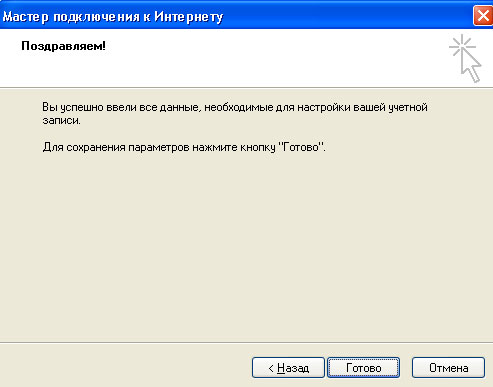Click the separator line above the buttons
Screen dimensions: 493x387
(x=246, y=342)
